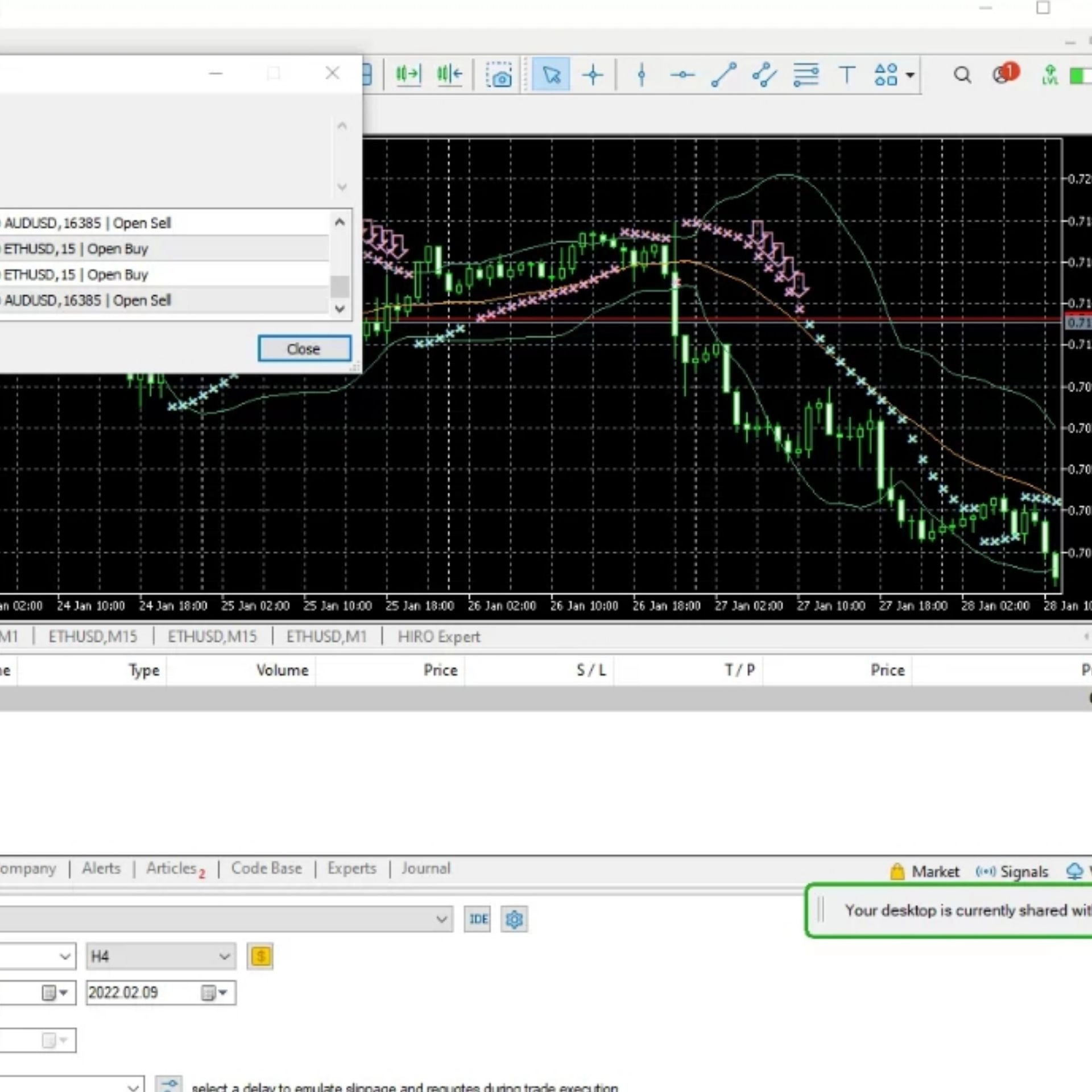Switch to the HIRO Expert chart tab
Screen dimensions: 1092x1092
pos(439,636)
